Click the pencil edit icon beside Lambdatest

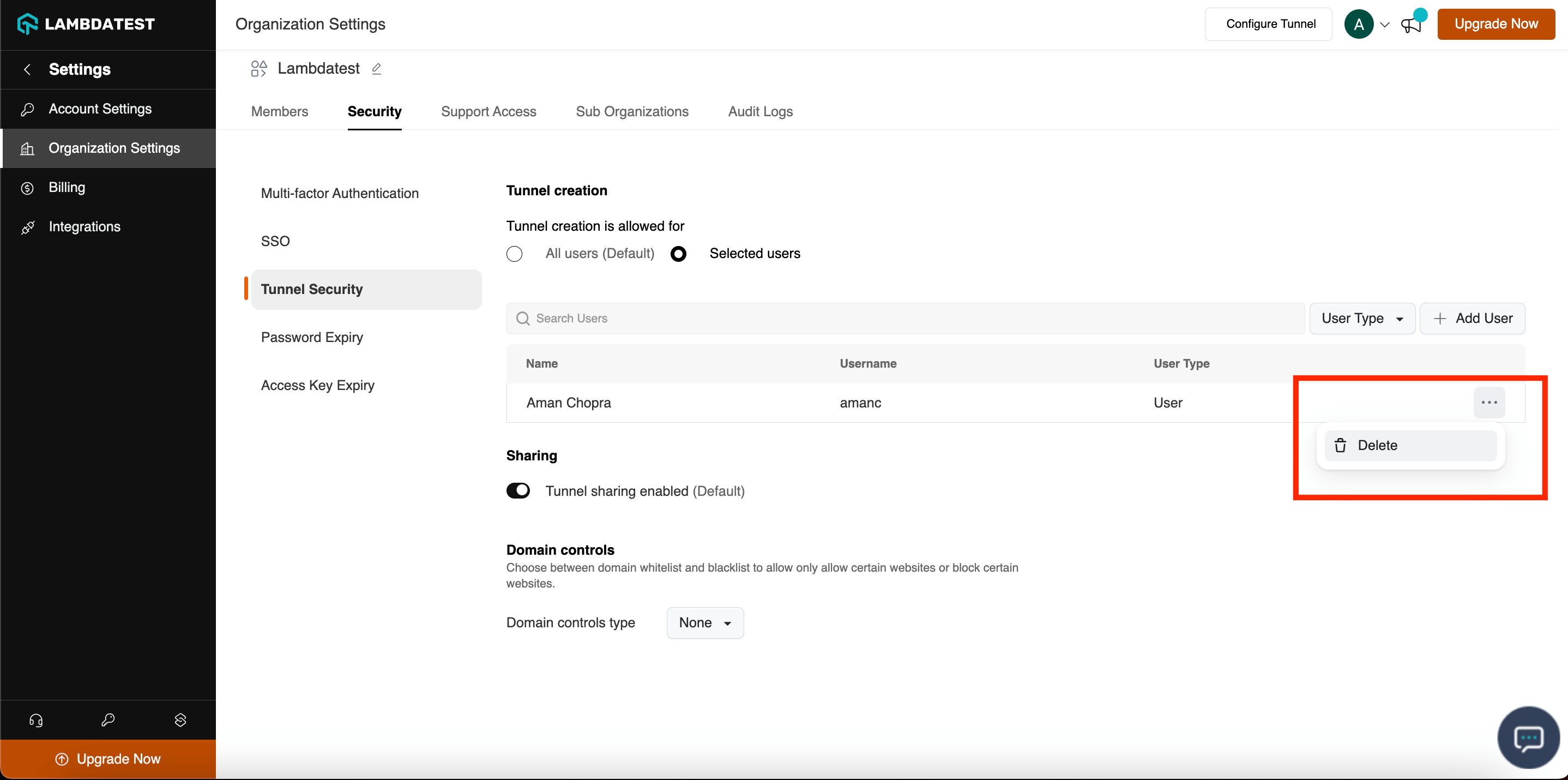click(376, 69)
